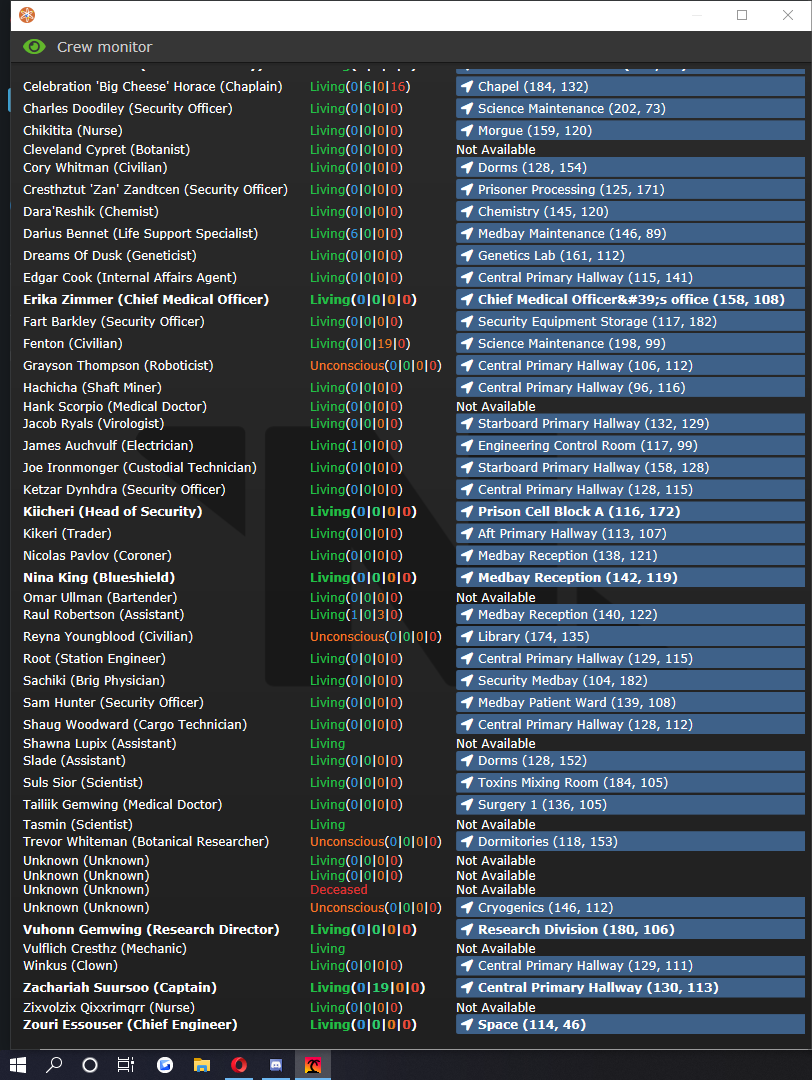
Task: Launch Opera browser from the taskbar
Action: click(x=239, y=1064)
